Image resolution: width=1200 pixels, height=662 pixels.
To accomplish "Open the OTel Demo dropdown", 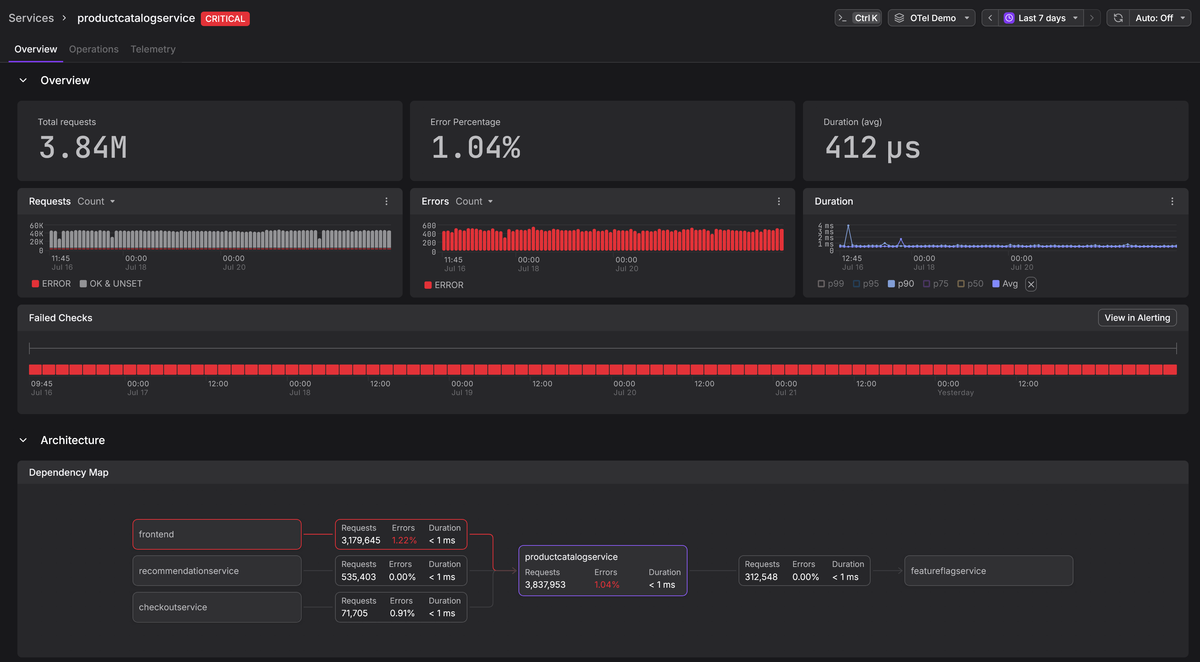I will point(931,18).
